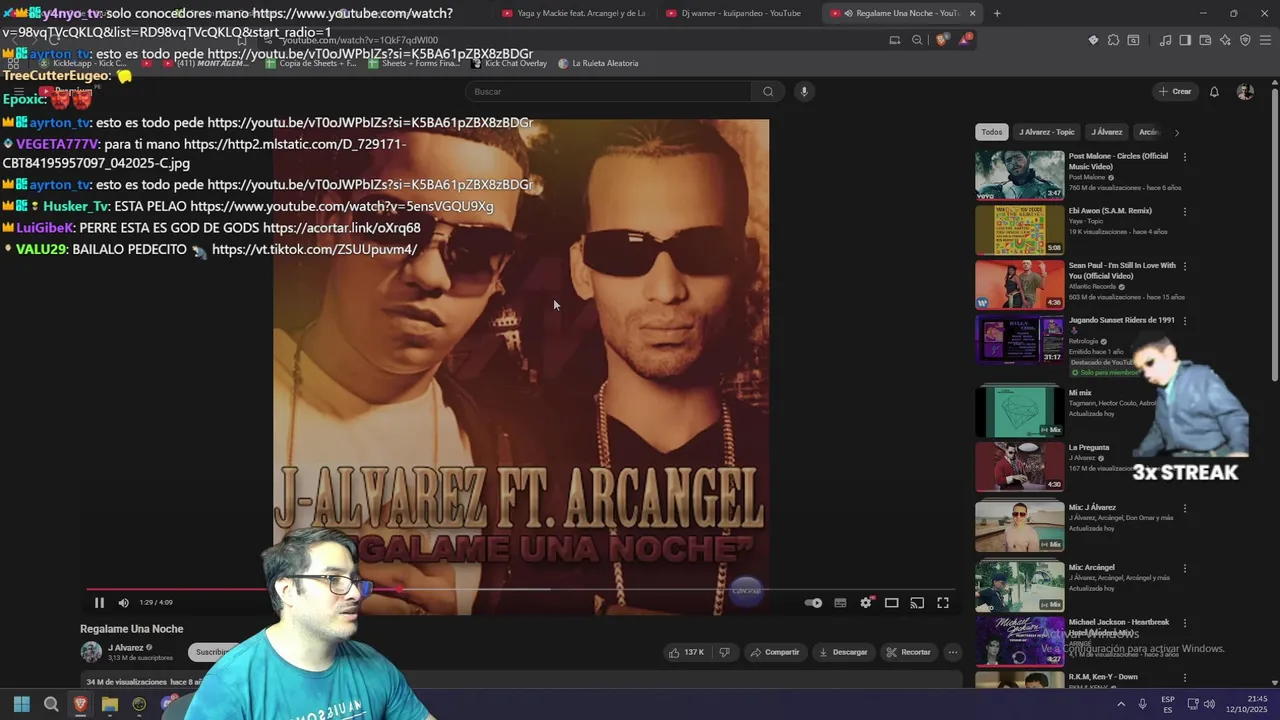Like the video with 137 K likes
This screenshot has width=1280, height=720.
[686, 652]
